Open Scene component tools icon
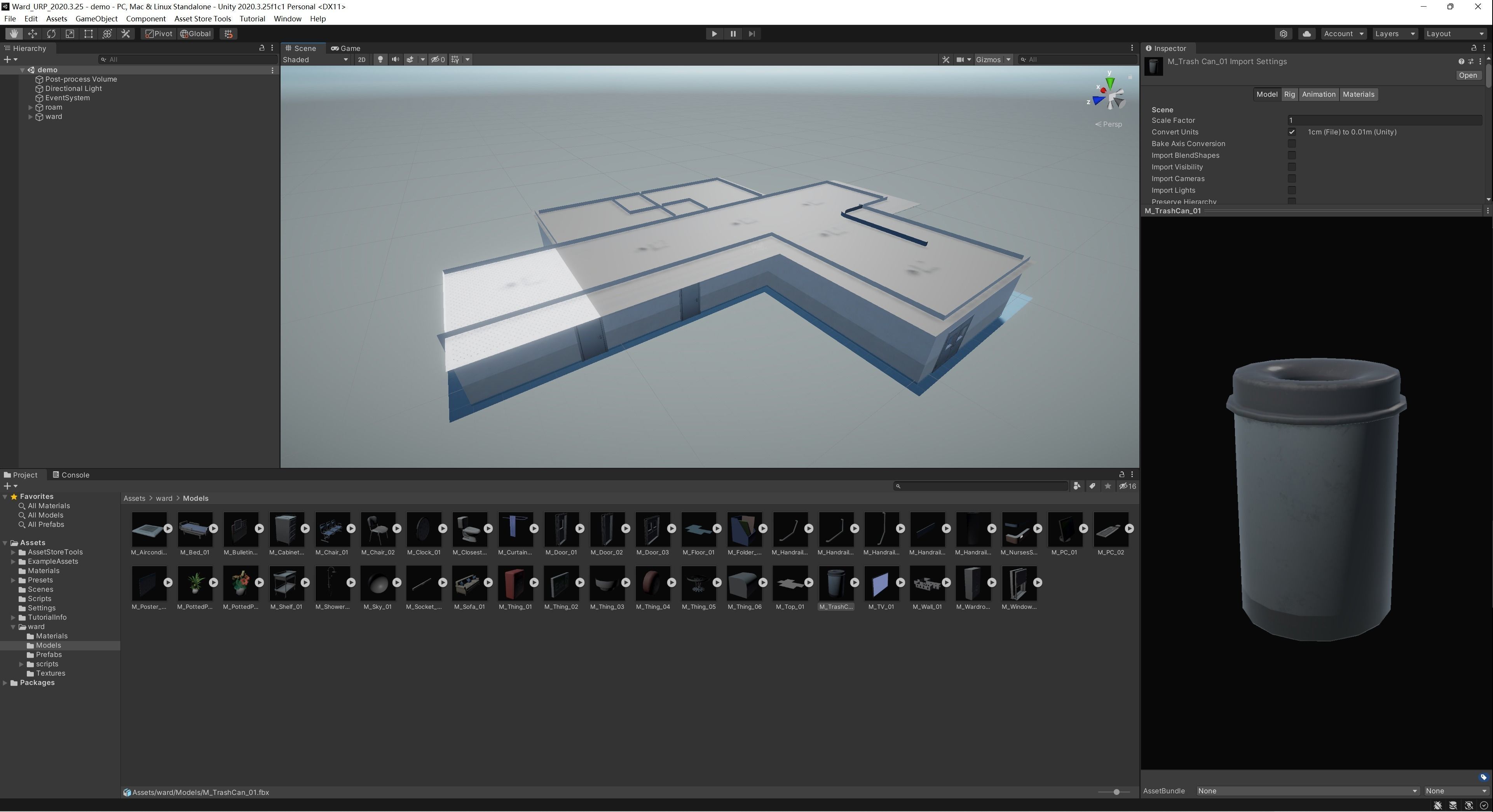This screenshot has width=1493, height=812. 946,59
